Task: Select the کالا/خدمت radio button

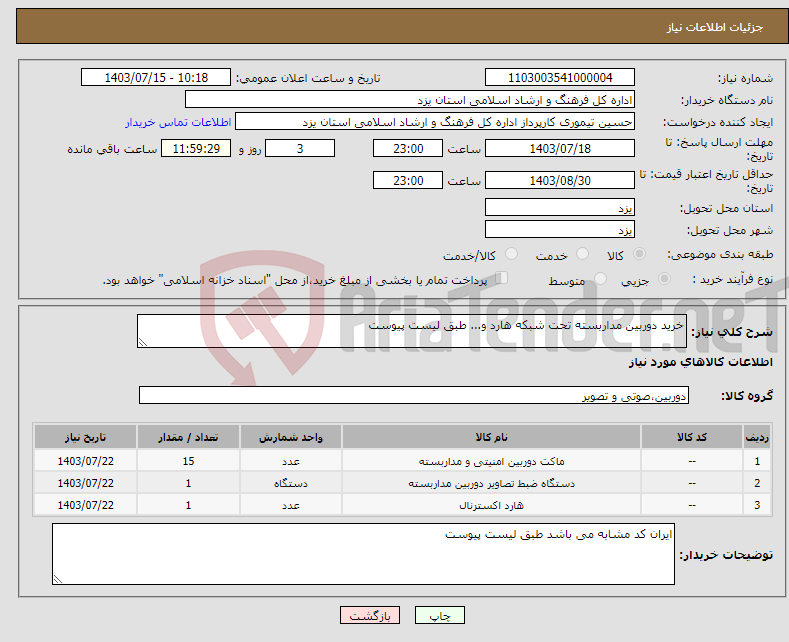Action: click(511, 254)
